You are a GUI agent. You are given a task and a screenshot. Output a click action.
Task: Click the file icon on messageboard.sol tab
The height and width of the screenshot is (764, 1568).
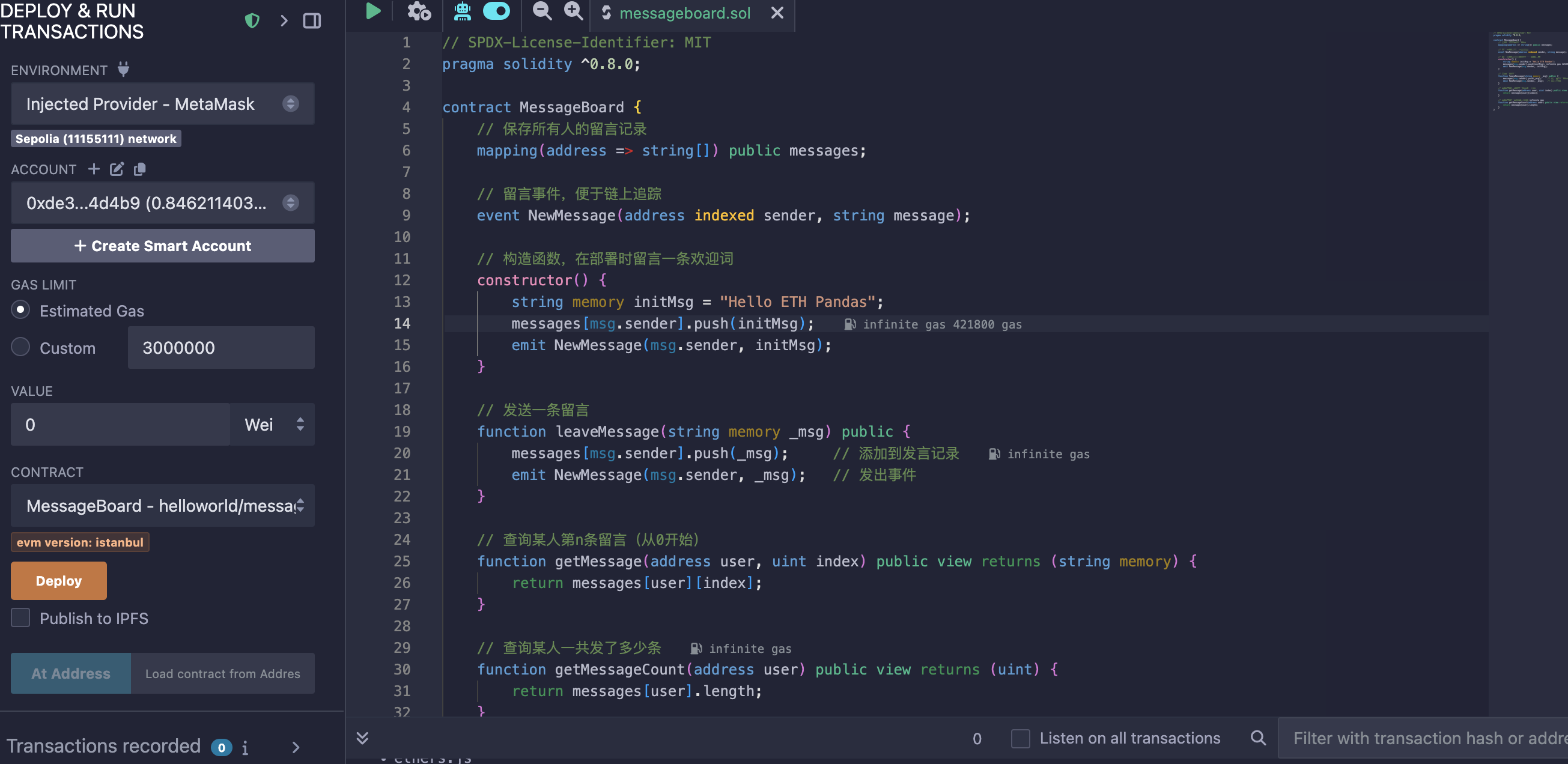point(606,13)
